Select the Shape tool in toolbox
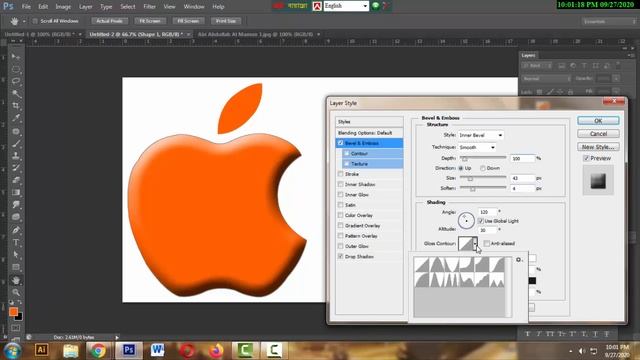 [x=16, y=267]
